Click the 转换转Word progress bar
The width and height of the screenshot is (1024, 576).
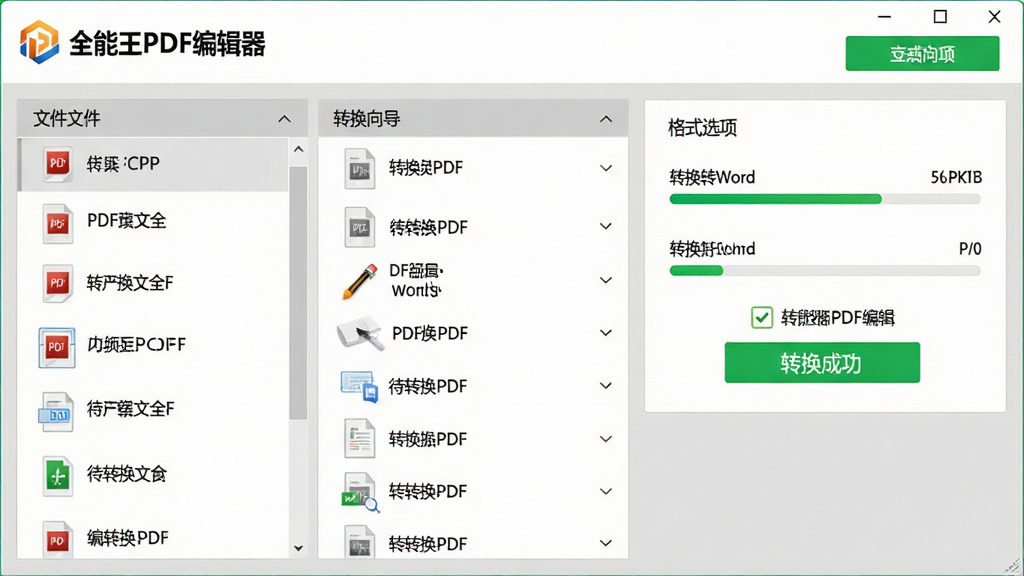pyautogui.click(x=825, y=199)
